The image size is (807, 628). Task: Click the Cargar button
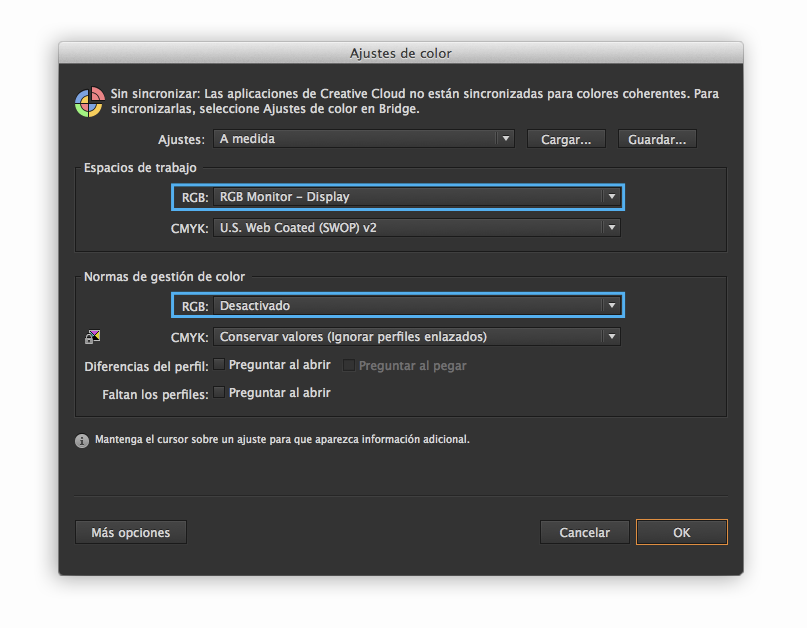(x=566, y=138)
